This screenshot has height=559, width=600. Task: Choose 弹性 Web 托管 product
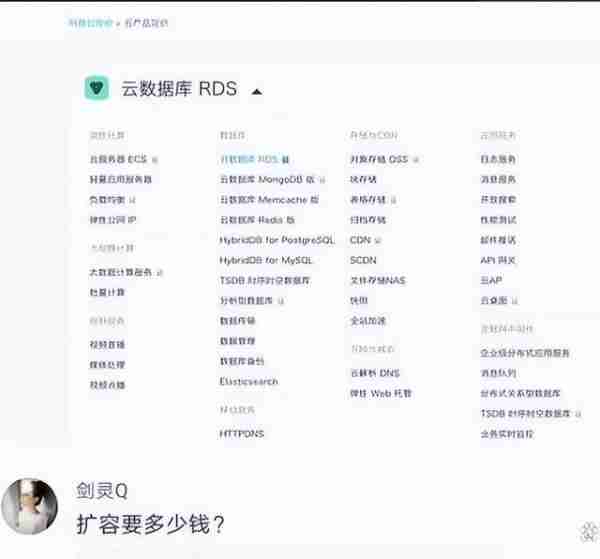(x=381, y=394)
